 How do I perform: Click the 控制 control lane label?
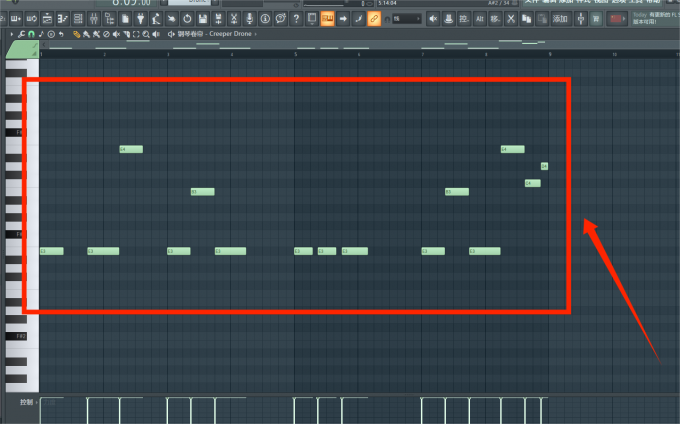click(x=27, y=402)
